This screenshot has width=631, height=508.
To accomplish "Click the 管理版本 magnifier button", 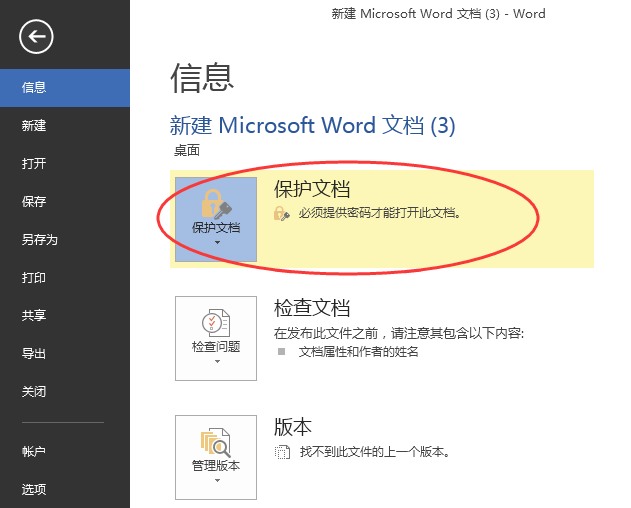I will click(216, 457).
